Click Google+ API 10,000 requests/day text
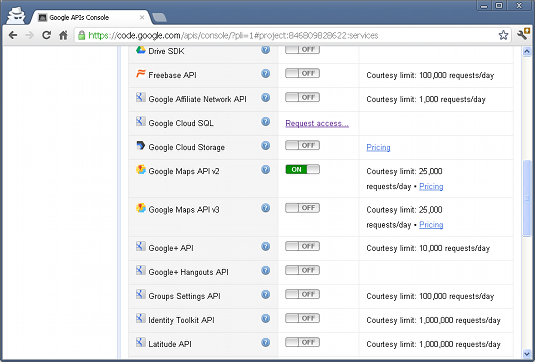 tap(428, 248)
